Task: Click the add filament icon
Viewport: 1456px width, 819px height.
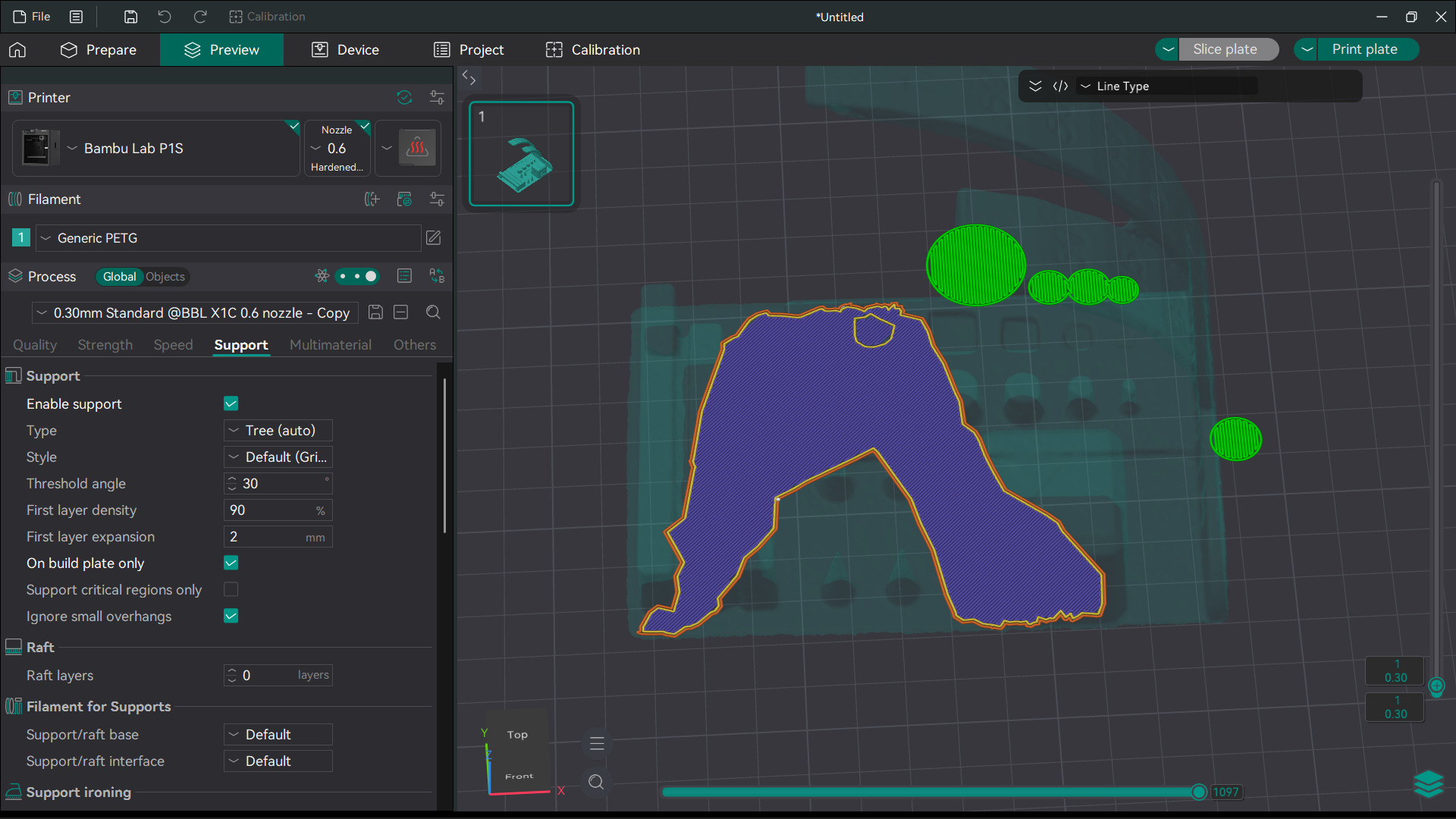Action: click(372, 199)
